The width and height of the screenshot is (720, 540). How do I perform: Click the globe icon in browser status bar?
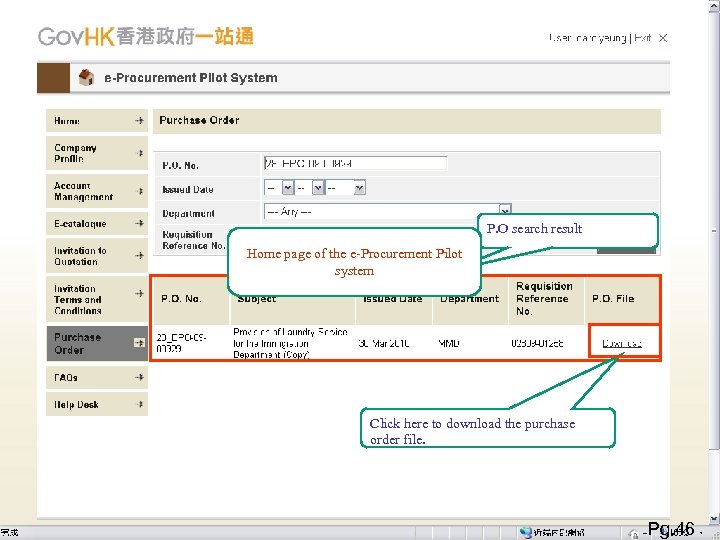526,533
